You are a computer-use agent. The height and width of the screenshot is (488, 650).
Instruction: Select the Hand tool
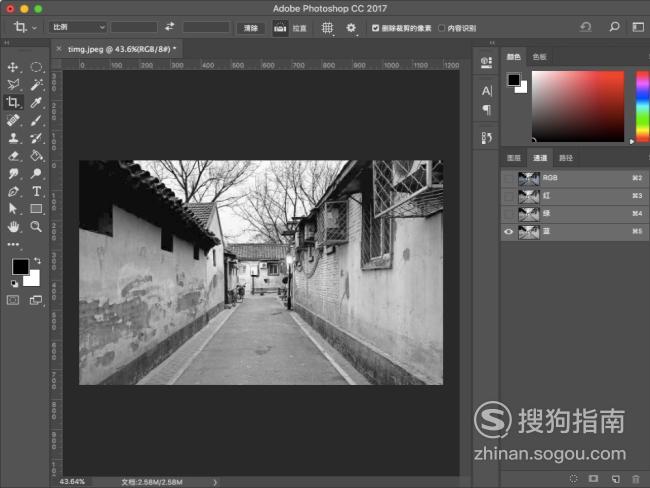[13, 226]
